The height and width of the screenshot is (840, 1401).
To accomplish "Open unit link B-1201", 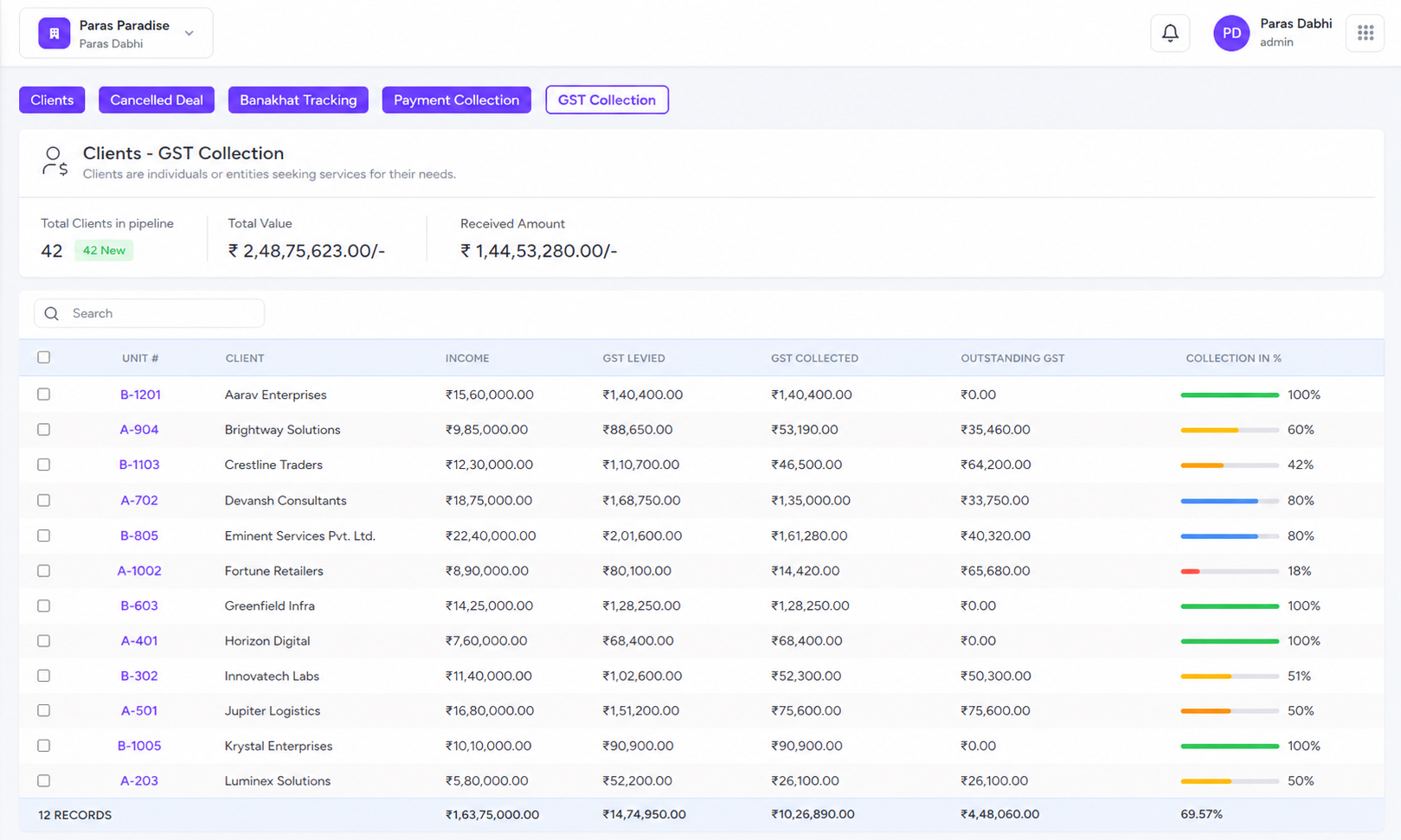I will coord(140,394).
